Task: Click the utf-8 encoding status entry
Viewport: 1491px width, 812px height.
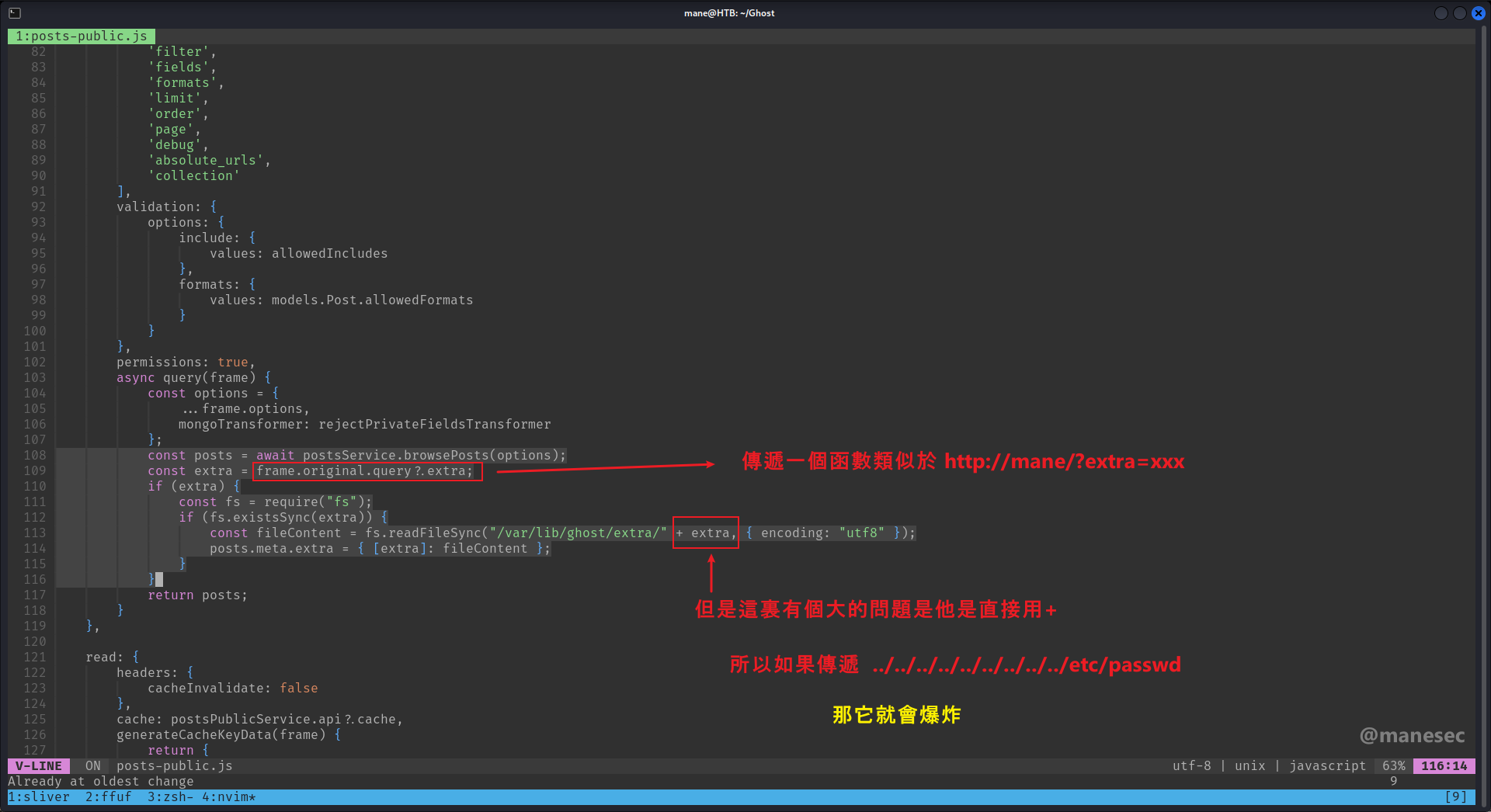Action: [x=1192, y=766]
